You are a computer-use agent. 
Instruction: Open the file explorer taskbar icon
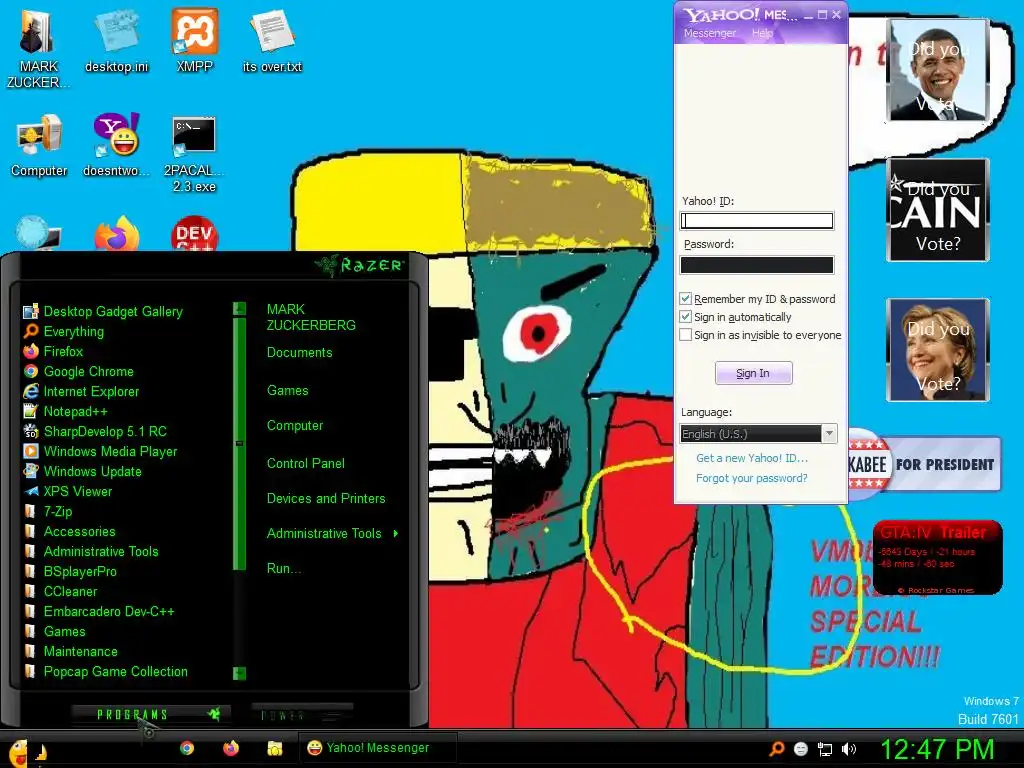coord(274,748)
